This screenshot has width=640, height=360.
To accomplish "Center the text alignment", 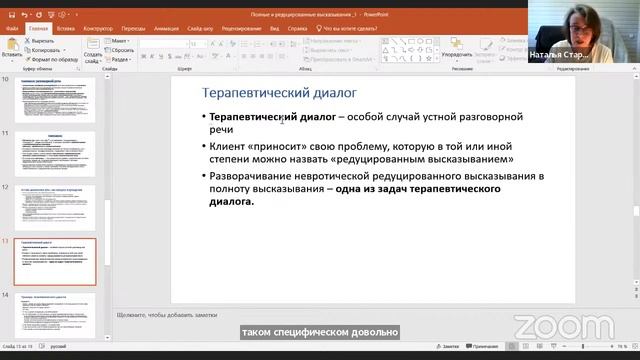I will (x=253, y=56).
